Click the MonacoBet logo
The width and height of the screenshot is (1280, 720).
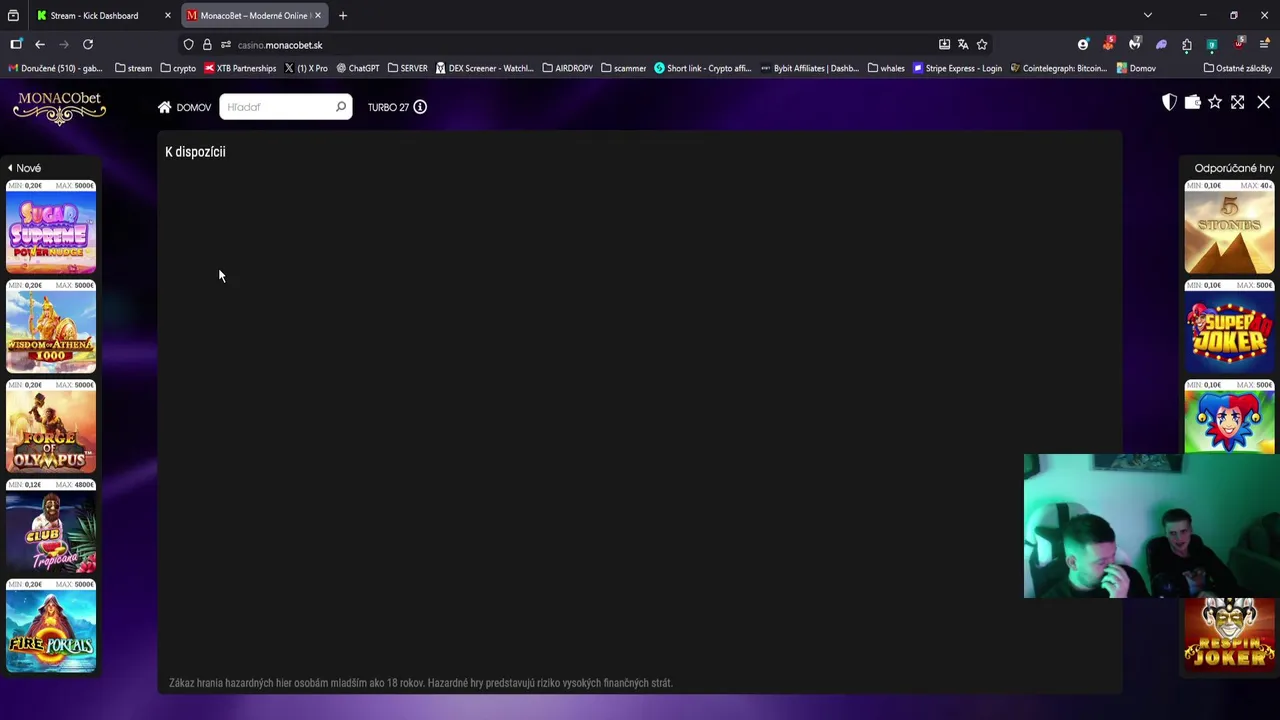[x=59, y=108]
